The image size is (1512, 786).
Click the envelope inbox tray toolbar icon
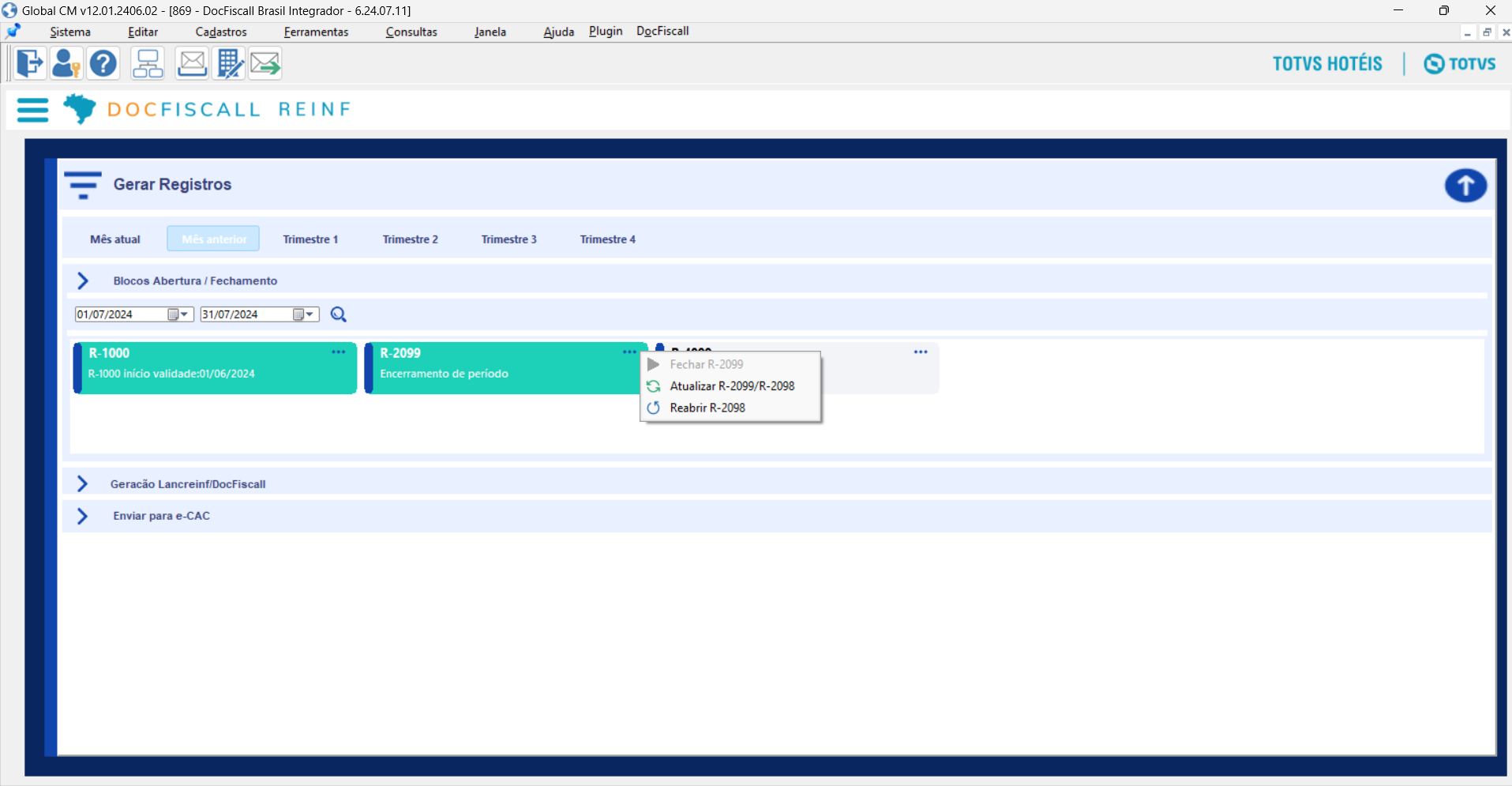192,63
